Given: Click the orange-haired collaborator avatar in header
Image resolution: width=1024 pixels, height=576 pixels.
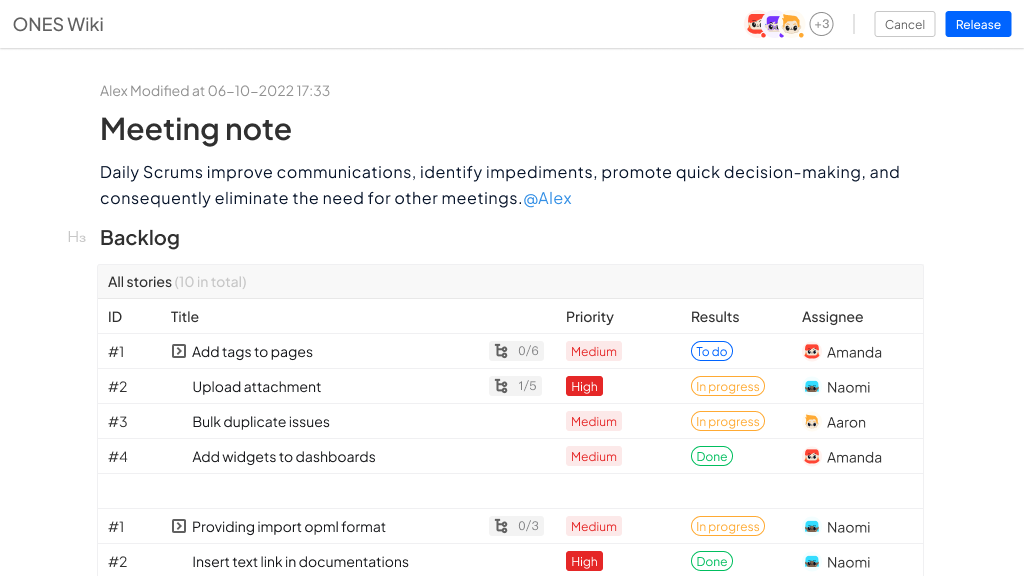Looking at the screenshot, I should [x=792, y=25].
